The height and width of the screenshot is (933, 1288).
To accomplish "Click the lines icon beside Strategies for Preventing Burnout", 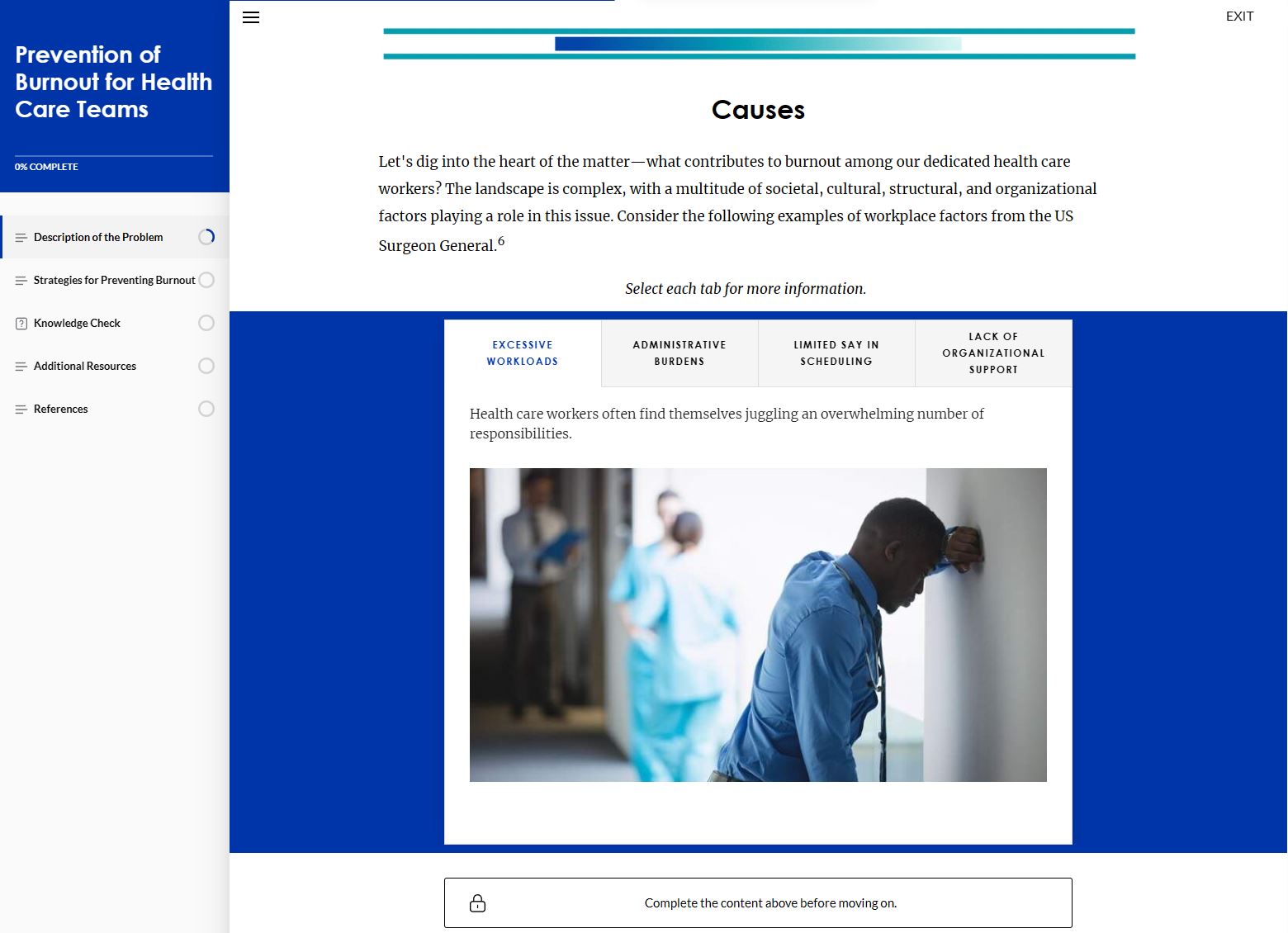I will (x=21, y=281).
